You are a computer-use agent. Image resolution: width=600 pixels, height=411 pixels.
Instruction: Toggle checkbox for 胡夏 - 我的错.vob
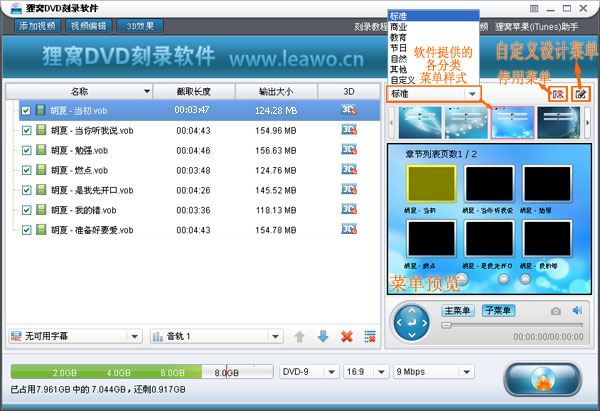[26, 210]
